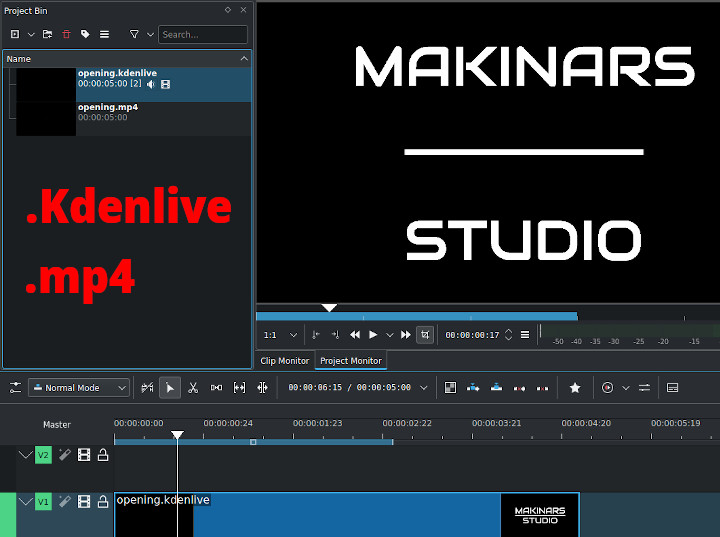Open the audio mixer sliders icon
The image size is (720, 537).
tap(644, 388)
